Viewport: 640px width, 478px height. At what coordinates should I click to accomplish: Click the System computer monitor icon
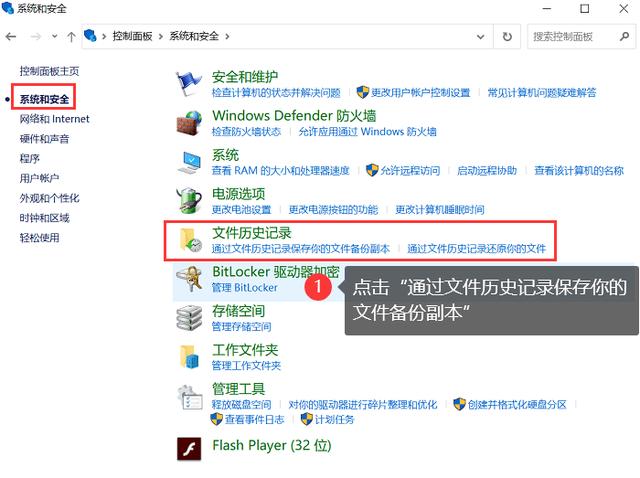click(x=190, y=162)
